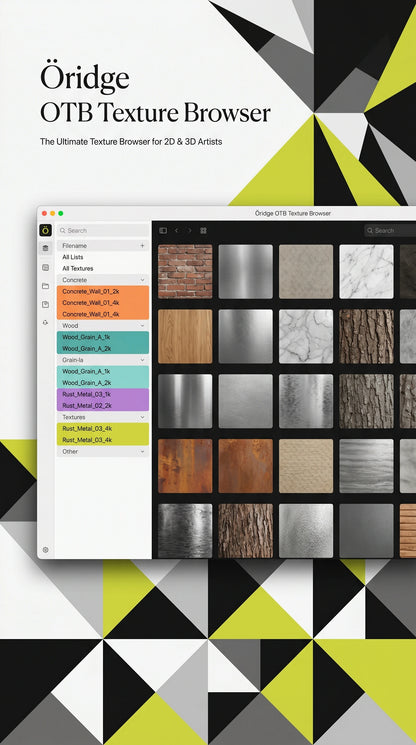Image resolution: width=416 pixels, height=745 pixels.
Task: Open the rust thumbnail left of beige fabric
Action: 246,466
